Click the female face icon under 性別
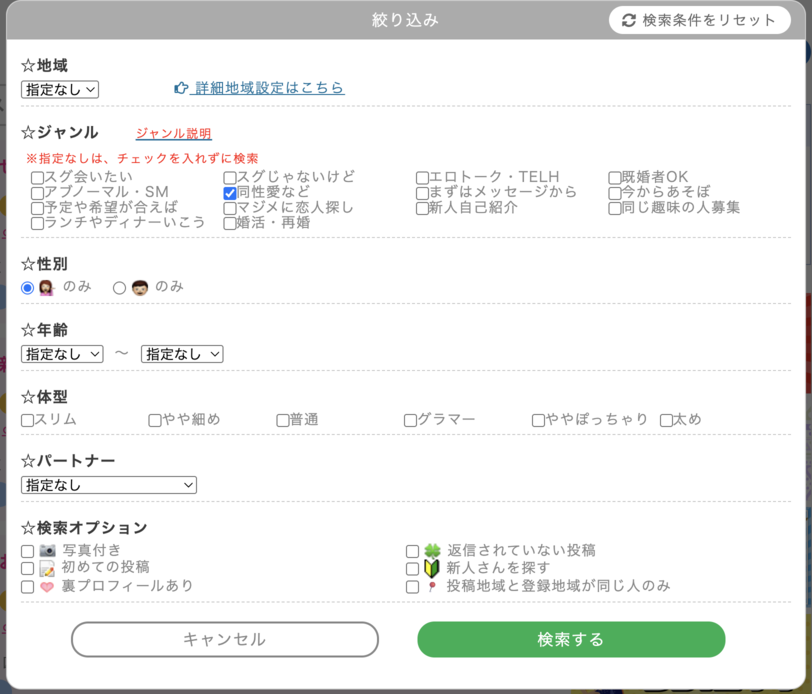Viewport: 812px width, 694px height. coord(46,288)
